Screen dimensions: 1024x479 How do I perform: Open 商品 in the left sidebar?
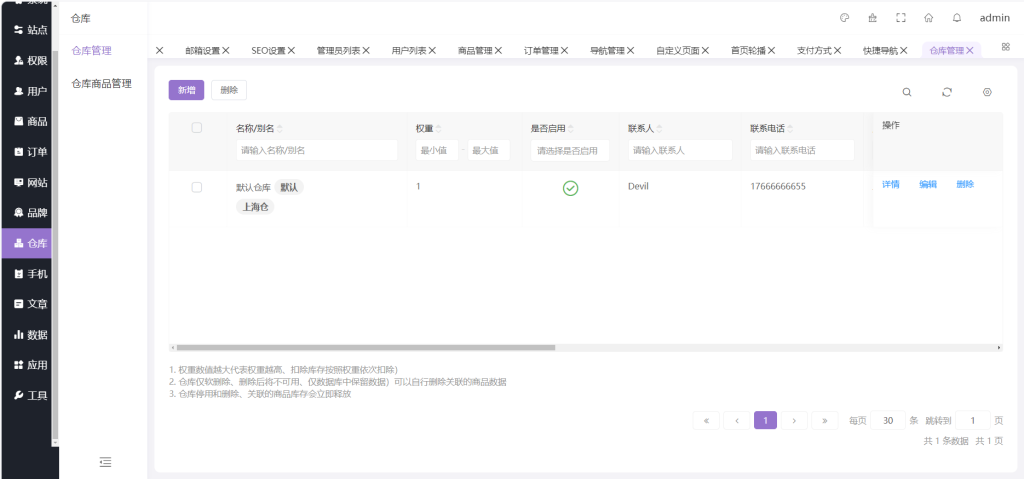pyautogui.click(x=31, y=121)
